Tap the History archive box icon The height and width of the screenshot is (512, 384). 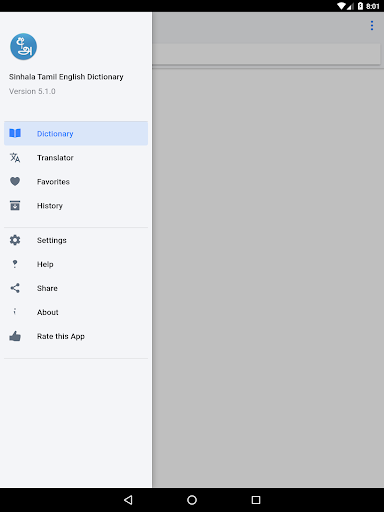(15, 205)
